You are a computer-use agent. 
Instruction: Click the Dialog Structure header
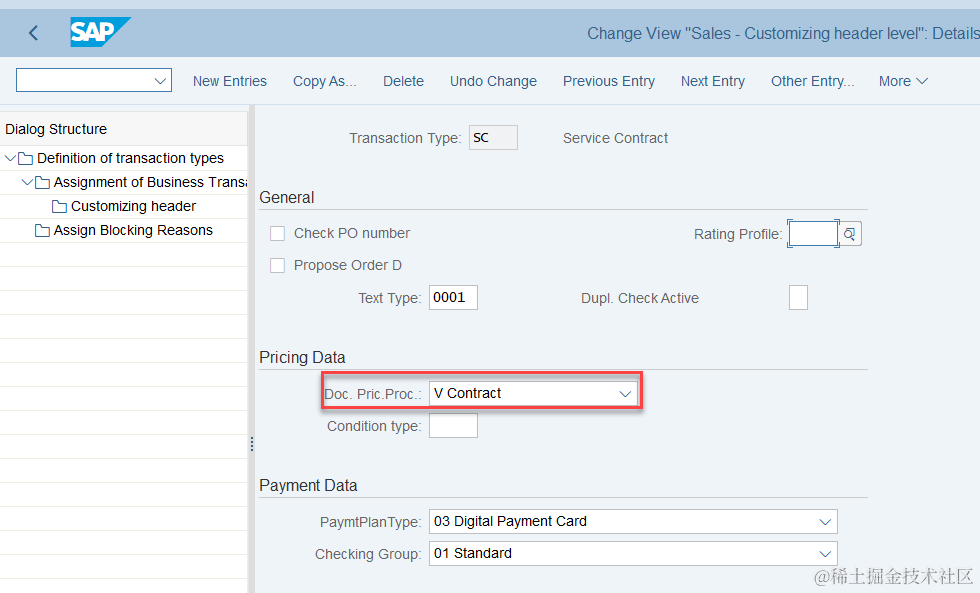coord(56,129)
